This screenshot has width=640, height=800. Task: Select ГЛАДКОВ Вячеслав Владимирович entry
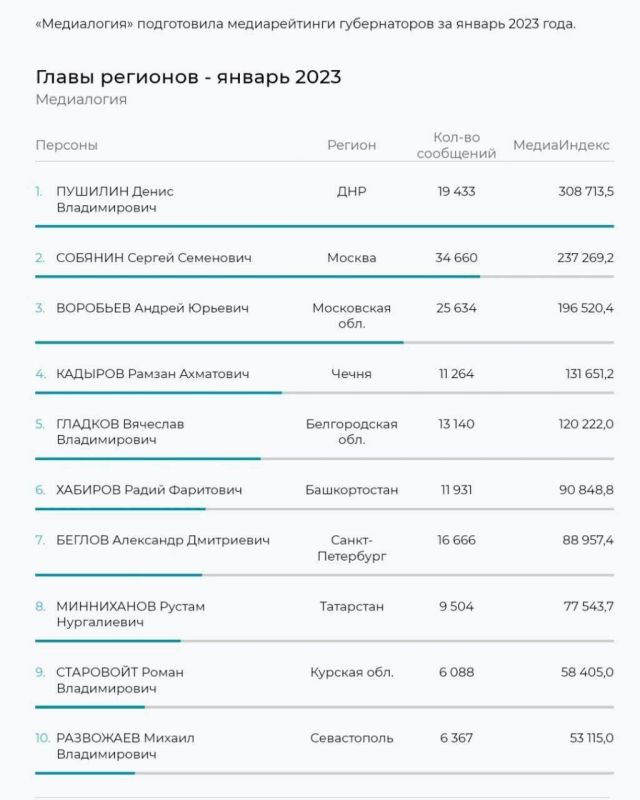coord(120,432)
